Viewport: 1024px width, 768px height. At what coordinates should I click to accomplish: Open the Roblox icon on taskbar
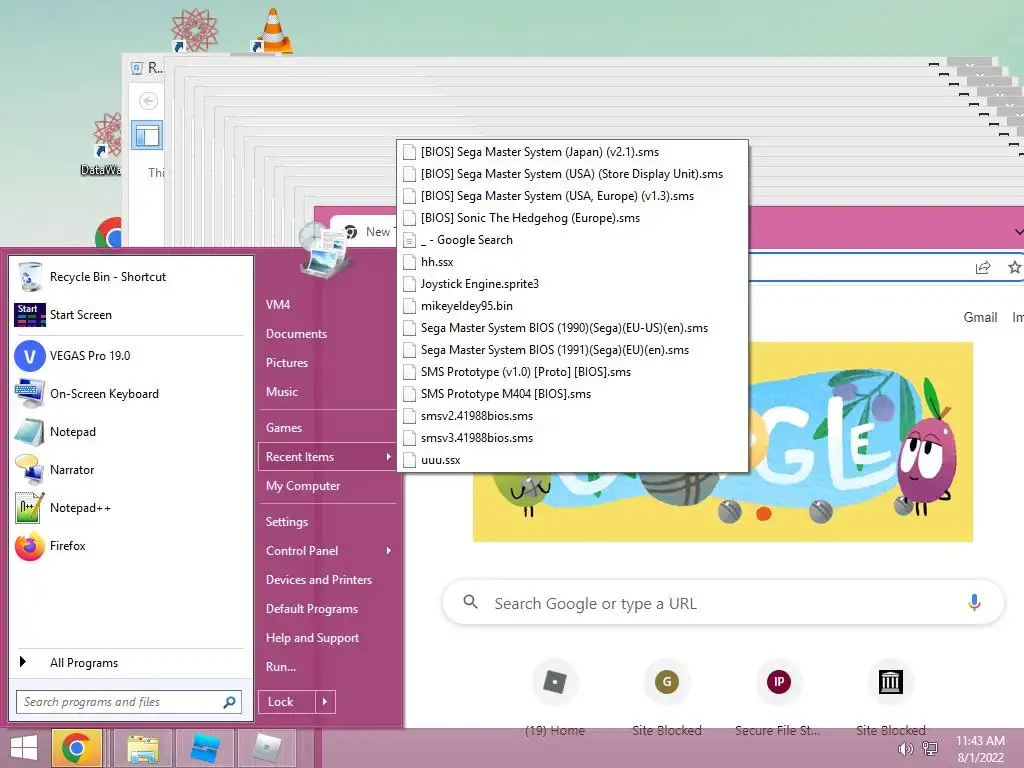[266, 748]
